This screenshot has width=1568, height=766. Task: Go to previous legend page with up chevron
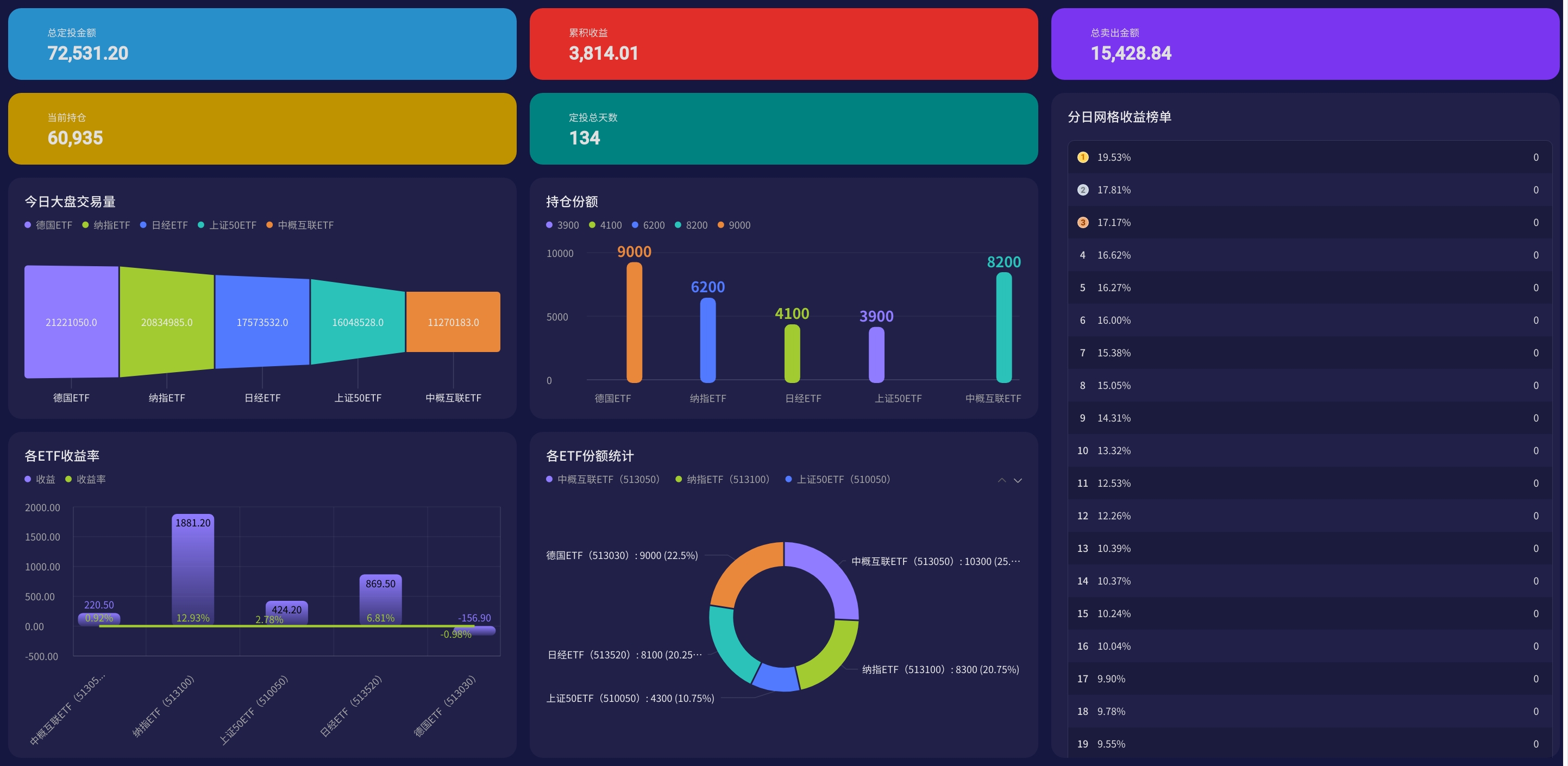(1001, 480)
